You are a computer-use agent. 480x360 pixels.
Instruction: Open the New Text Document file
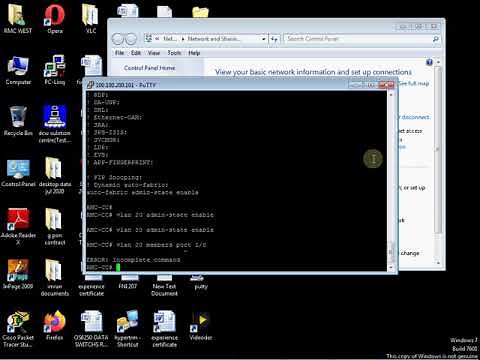coord(164,286)
